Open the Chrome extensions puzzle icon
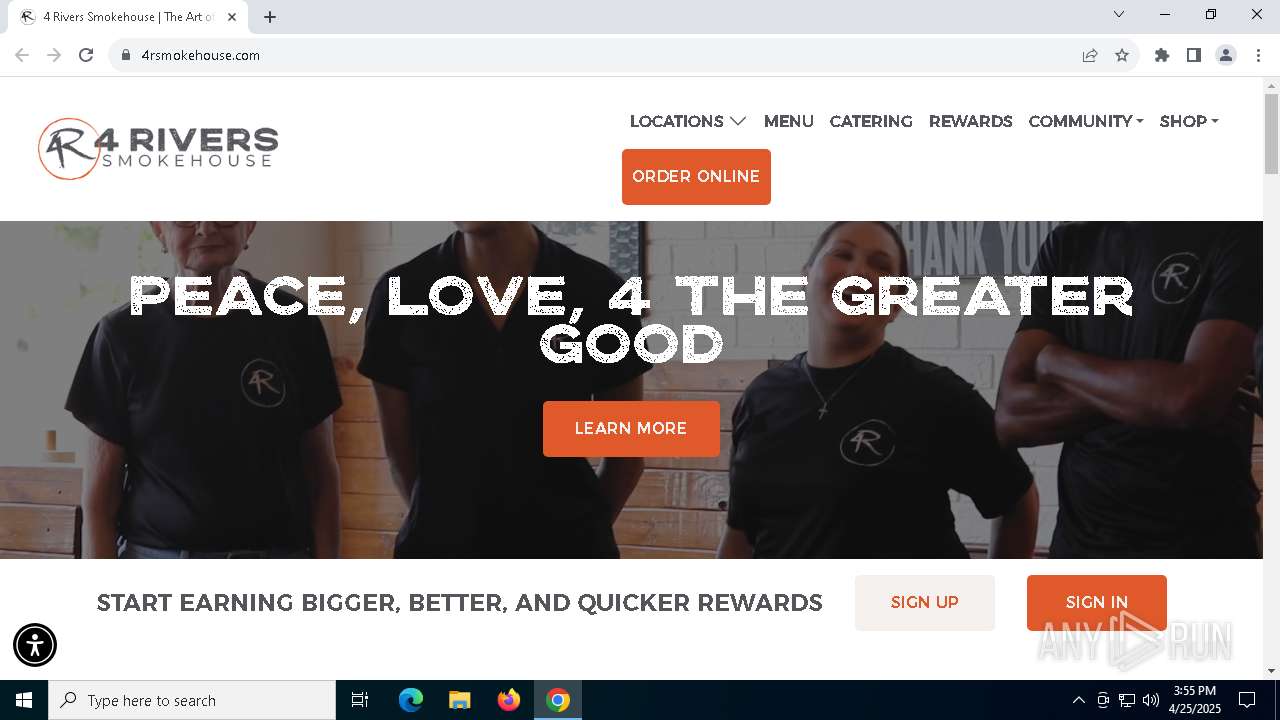 1162,55
